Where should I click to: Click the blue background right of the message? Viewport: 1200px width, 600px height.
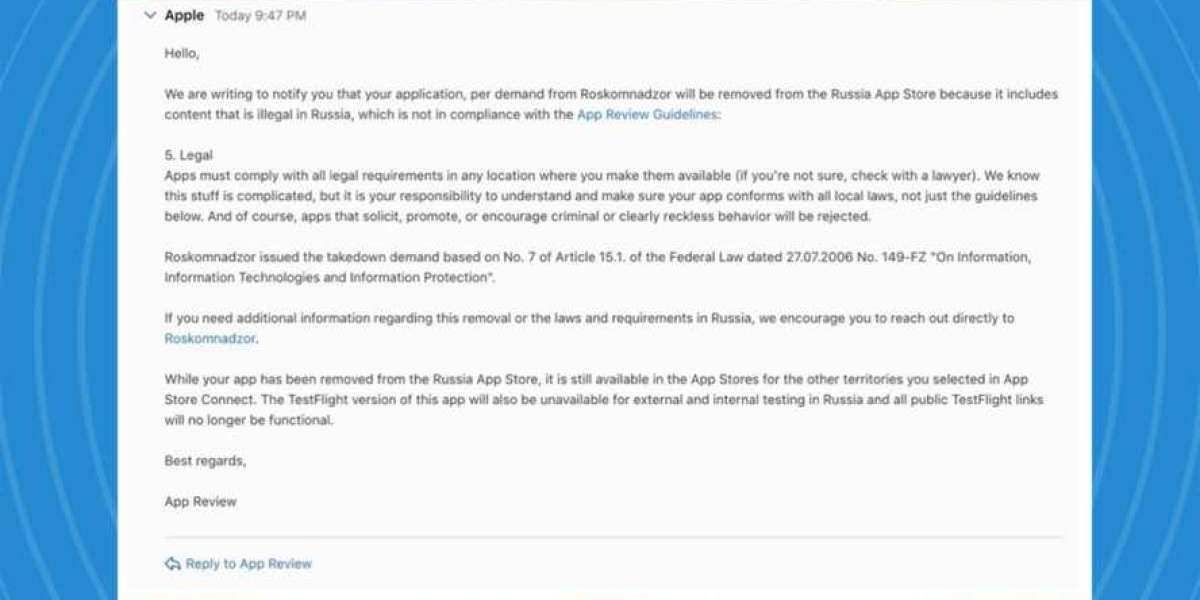1146,300
